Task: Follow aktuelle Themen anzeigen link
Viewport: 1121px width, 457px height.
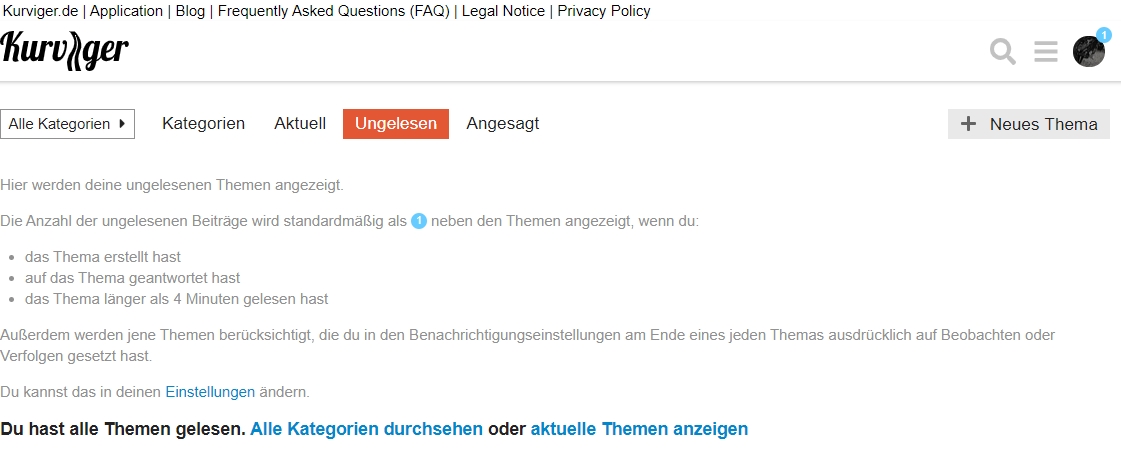Action: click(x=639, y=429)
